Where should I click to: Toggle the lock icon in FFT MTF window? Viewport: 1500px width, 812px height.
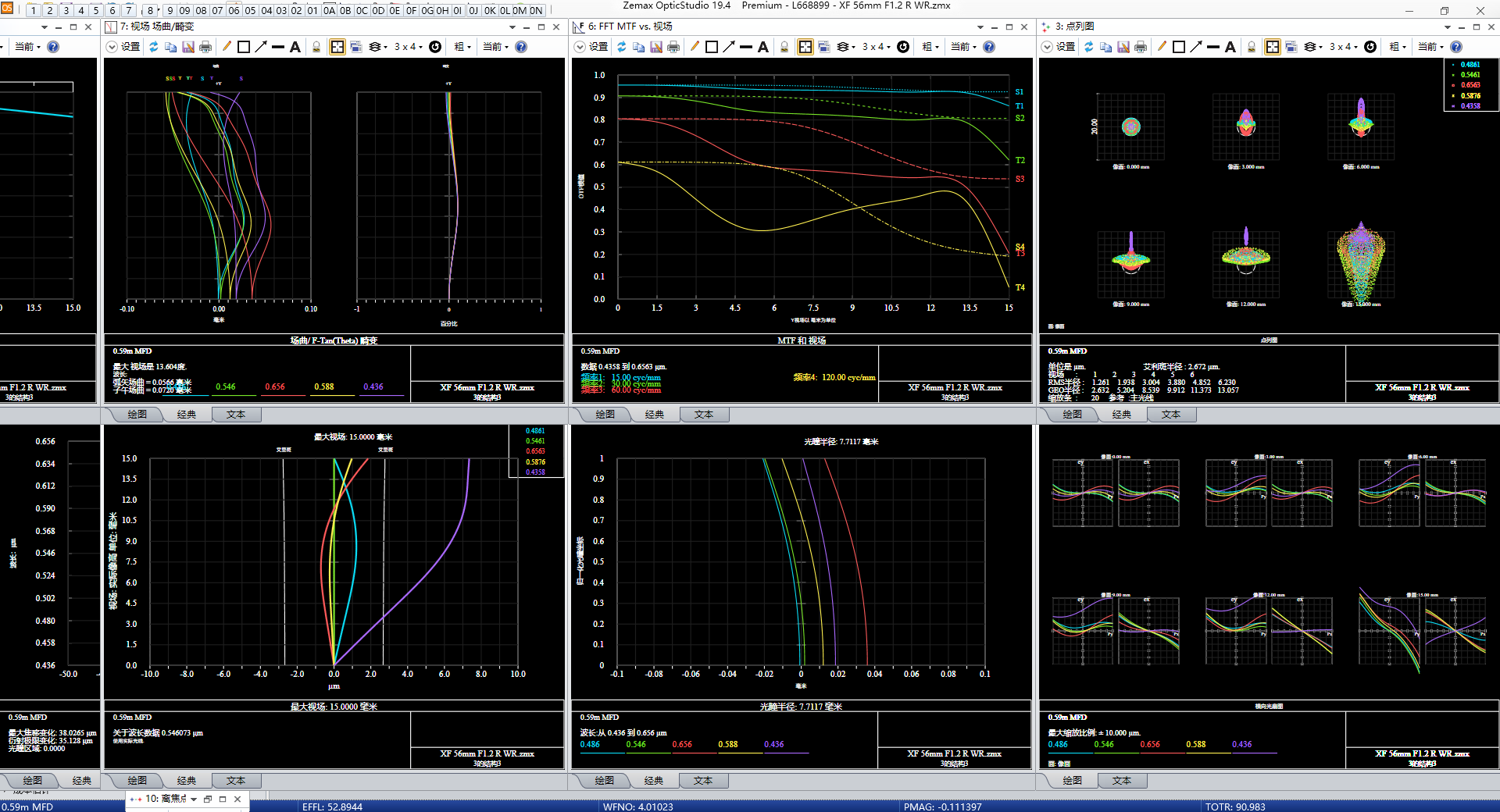pos(784,47)
